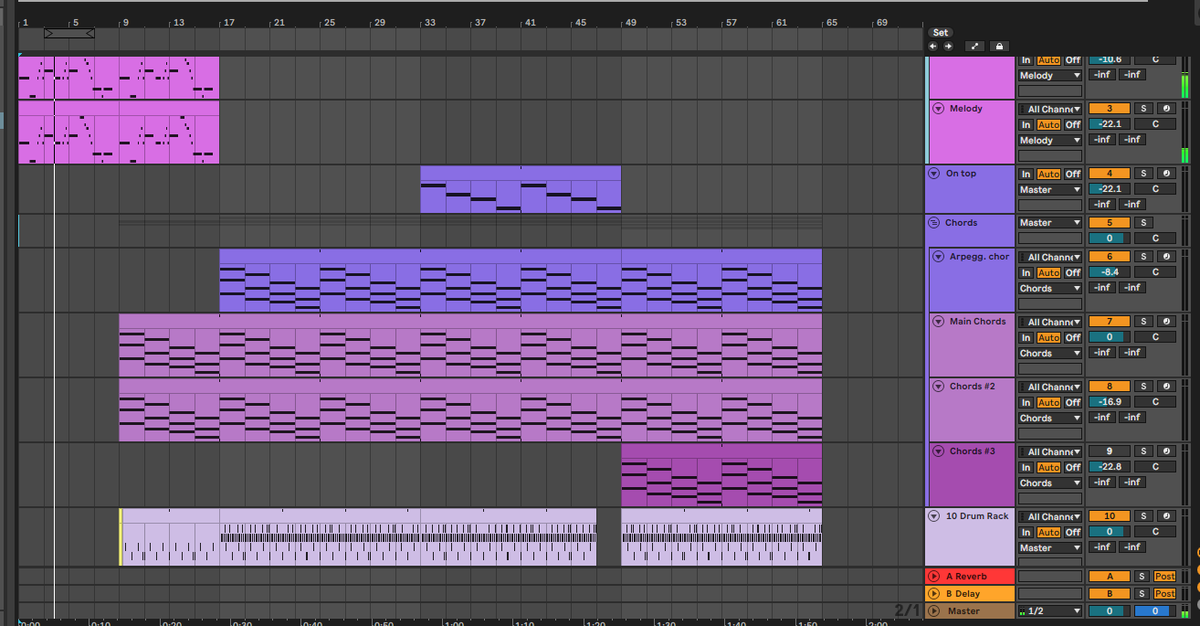1200x626 pixels.
Task: Collapse the Melody track fold triangle
Action: (x=938, y=108)
